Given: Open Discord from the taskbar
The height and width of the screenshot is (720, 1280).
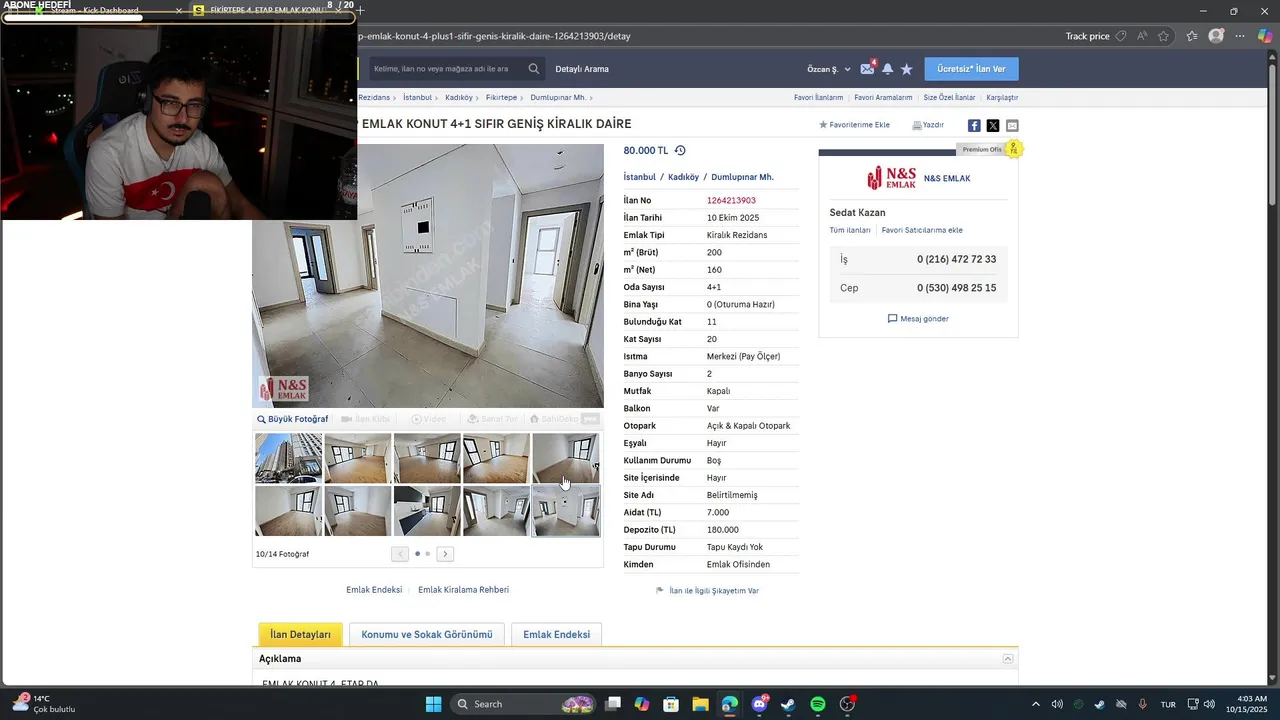Looking at the screenshot, I should [759, 704].
